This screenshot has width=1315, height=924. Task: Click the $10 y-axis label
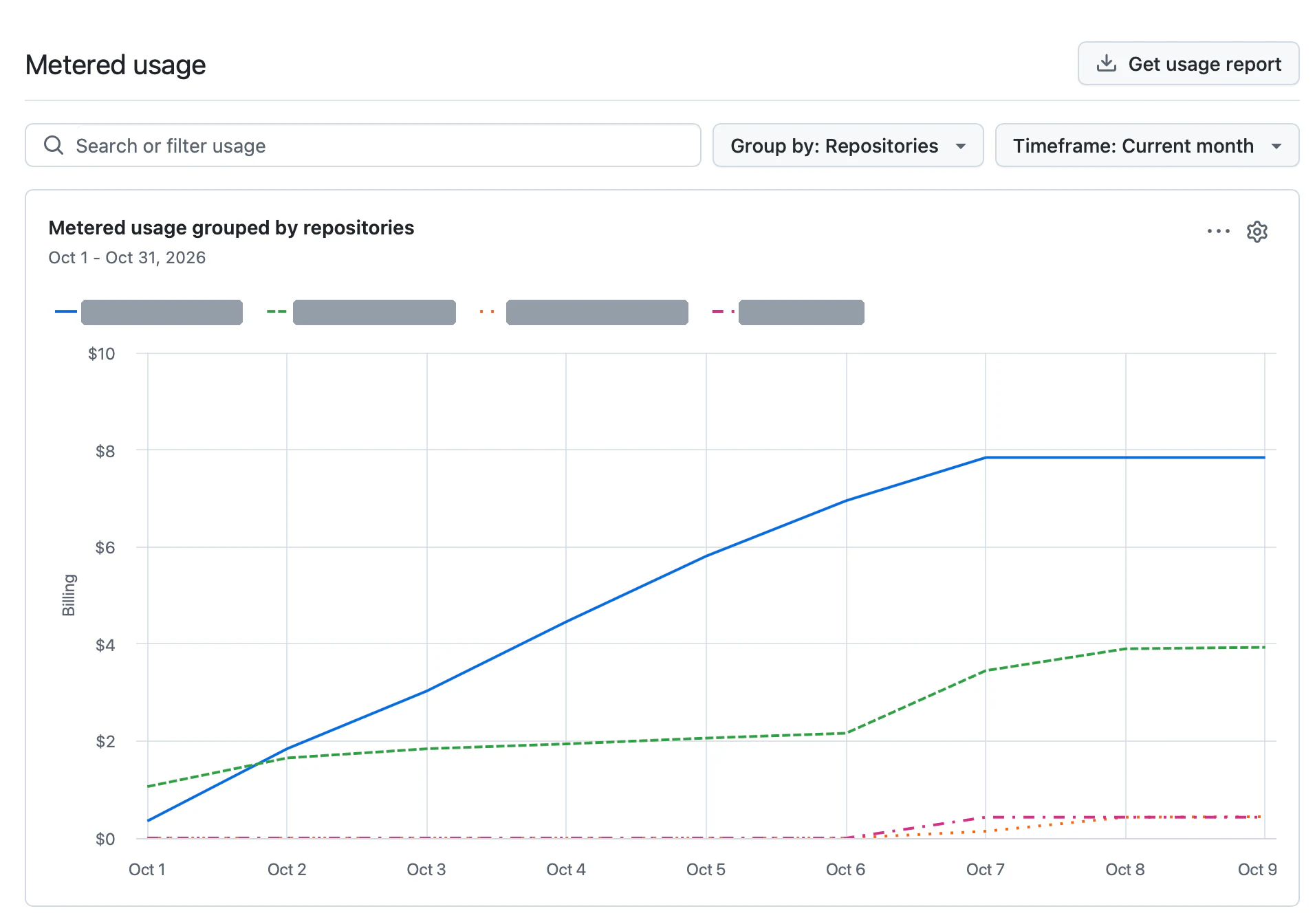(101, 354)
